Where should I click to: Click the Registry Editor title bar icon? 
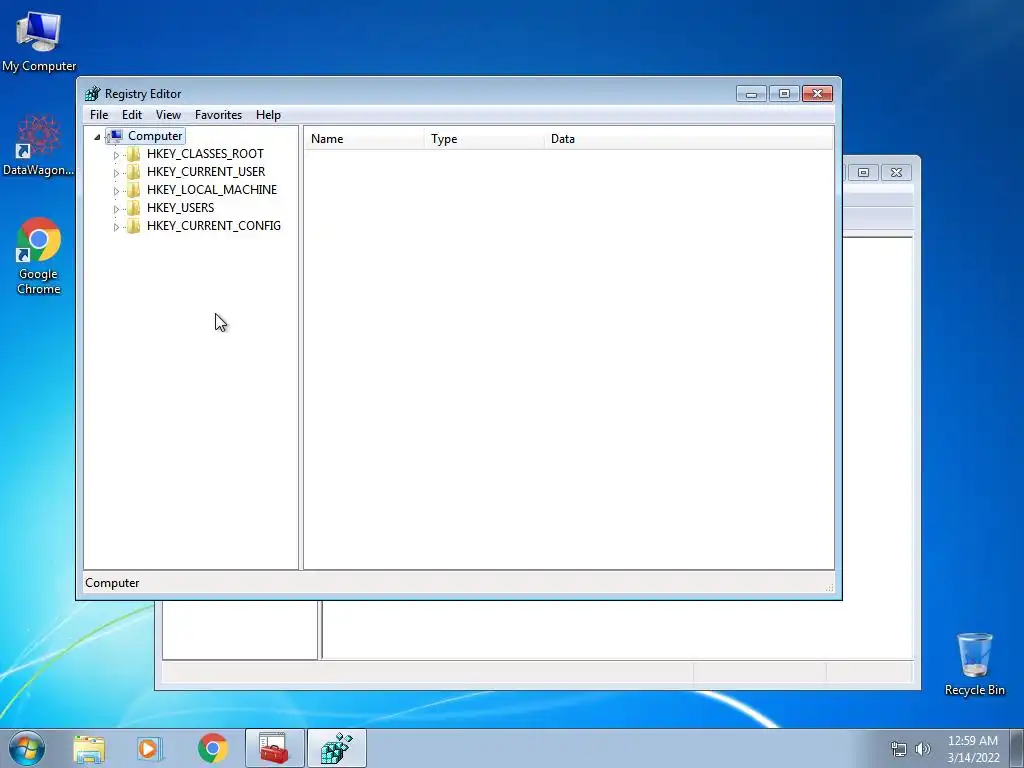[93, 94]
